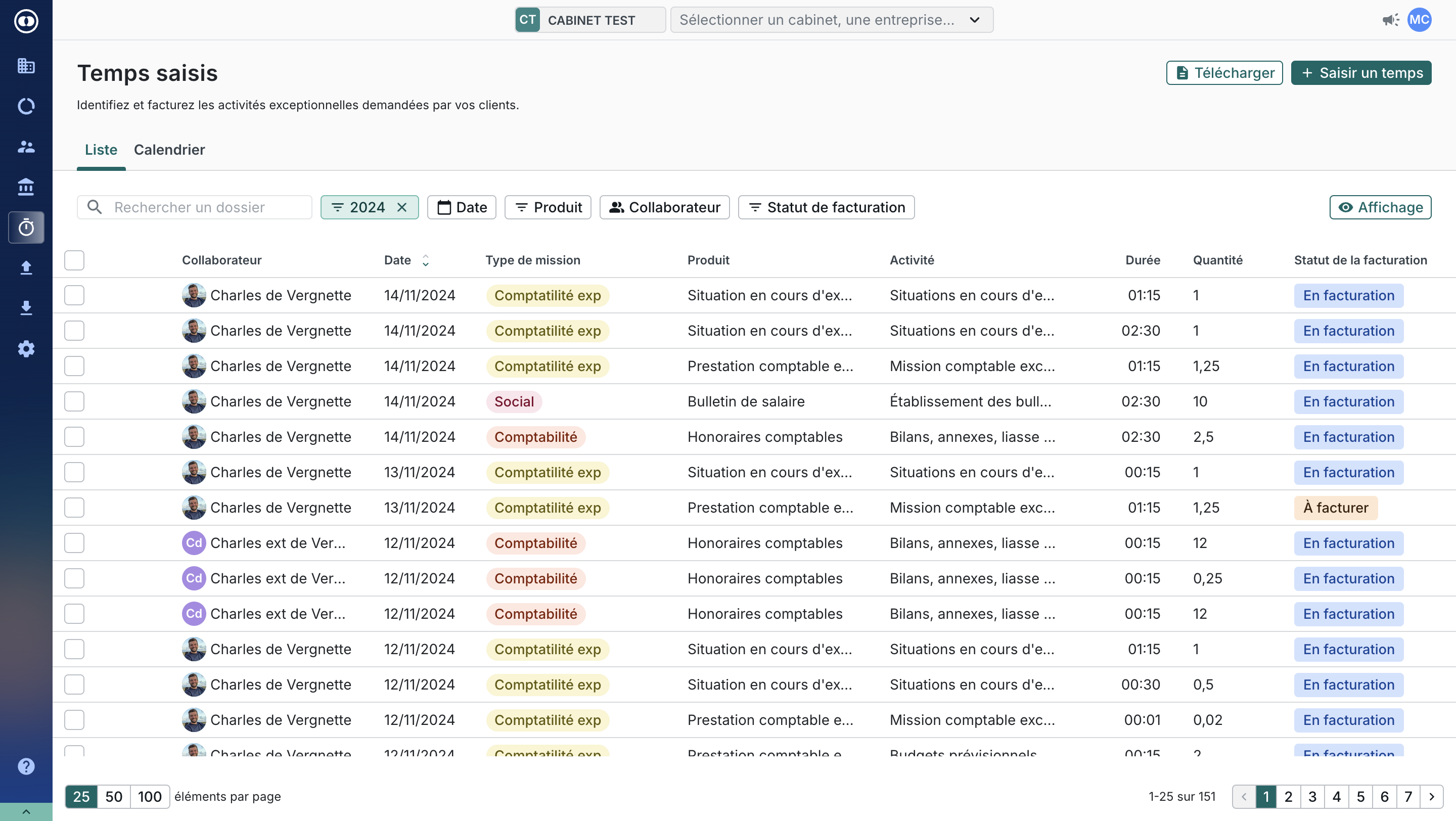This screenshot has height=821, width=1456.
Task: Open the companies building icon in sidebar
Action: [26, 66]
